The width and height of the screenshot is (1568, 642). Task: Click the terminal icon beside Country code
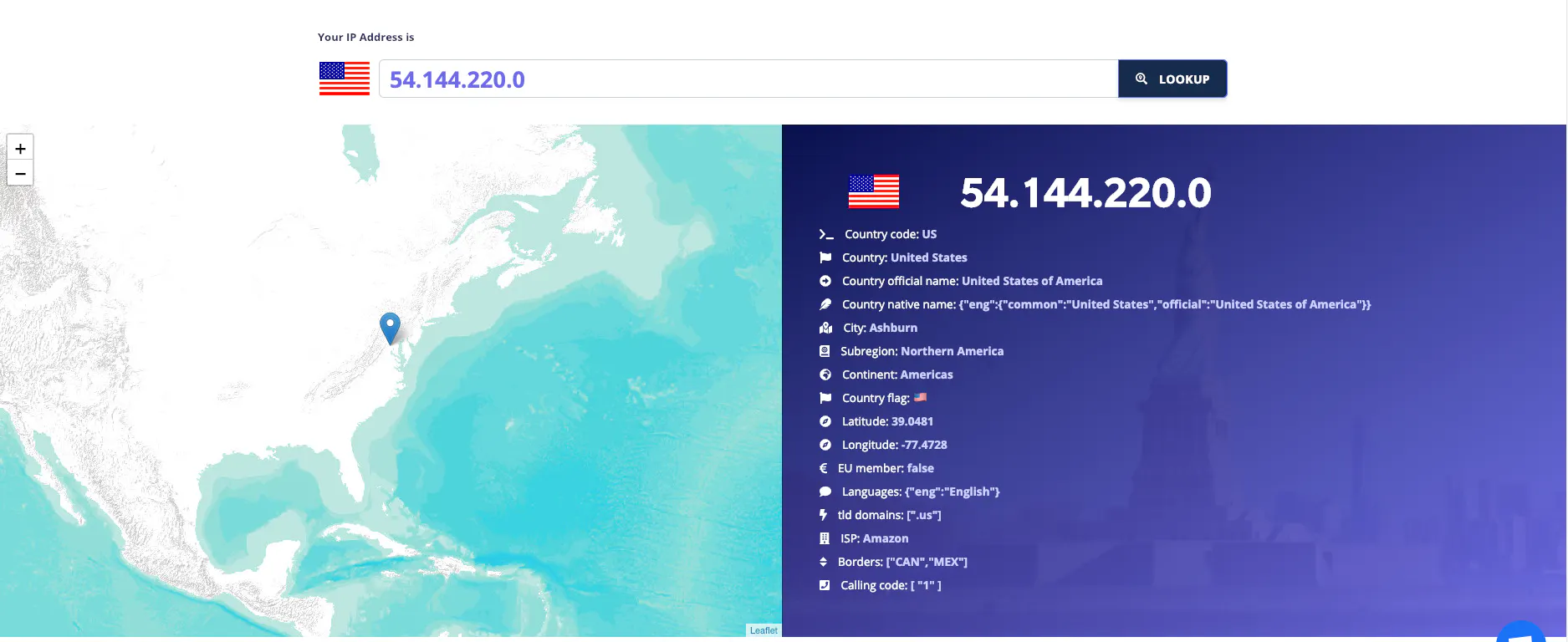(826, 235)
